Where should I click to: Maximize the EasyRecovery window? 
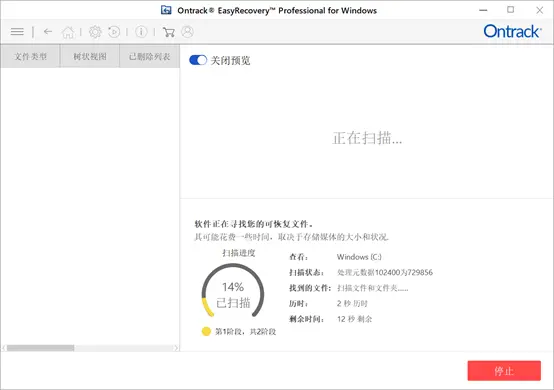(x=511, y=10)
